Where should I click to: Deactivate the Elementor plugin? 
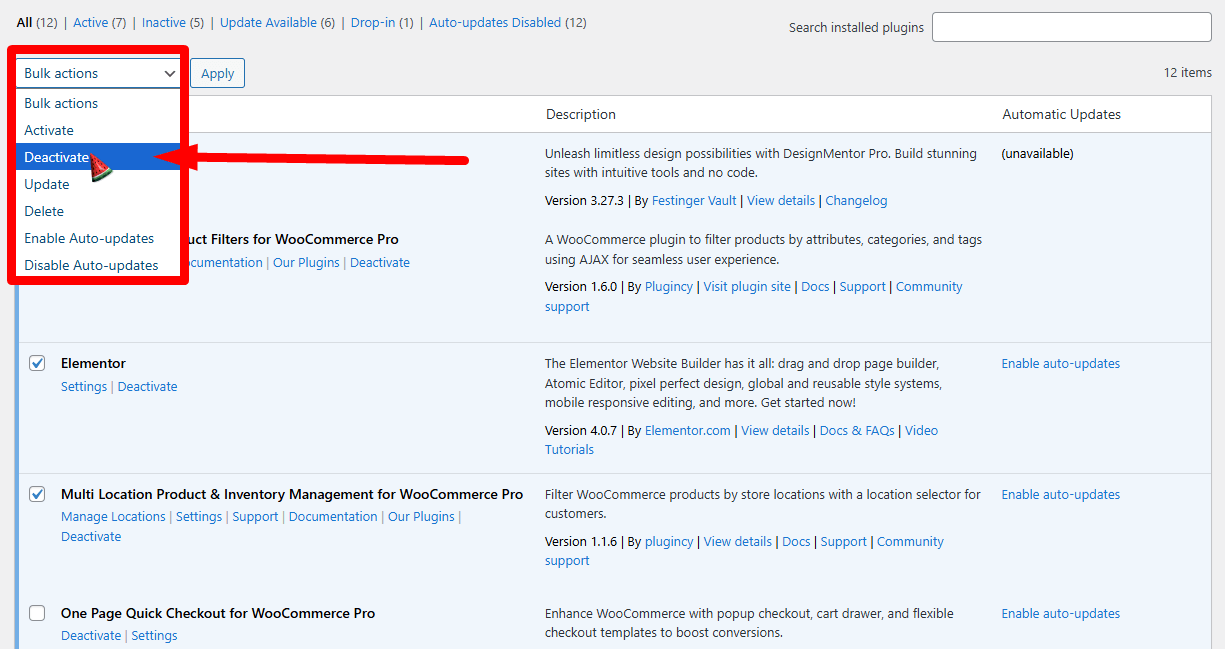[x=147, y=386]
